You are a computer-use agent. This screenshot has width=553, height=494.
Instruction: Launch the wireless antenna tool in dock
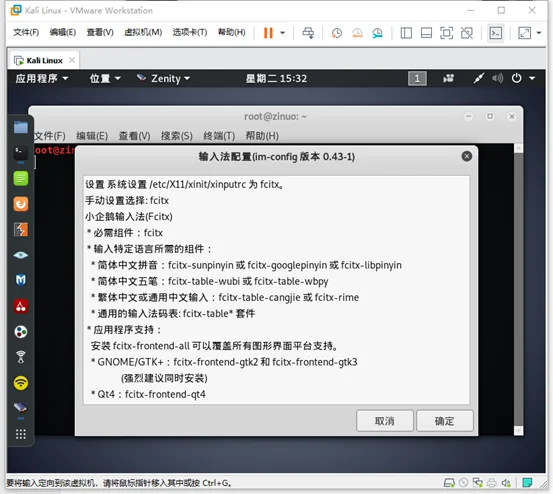(x=21, y=357)
